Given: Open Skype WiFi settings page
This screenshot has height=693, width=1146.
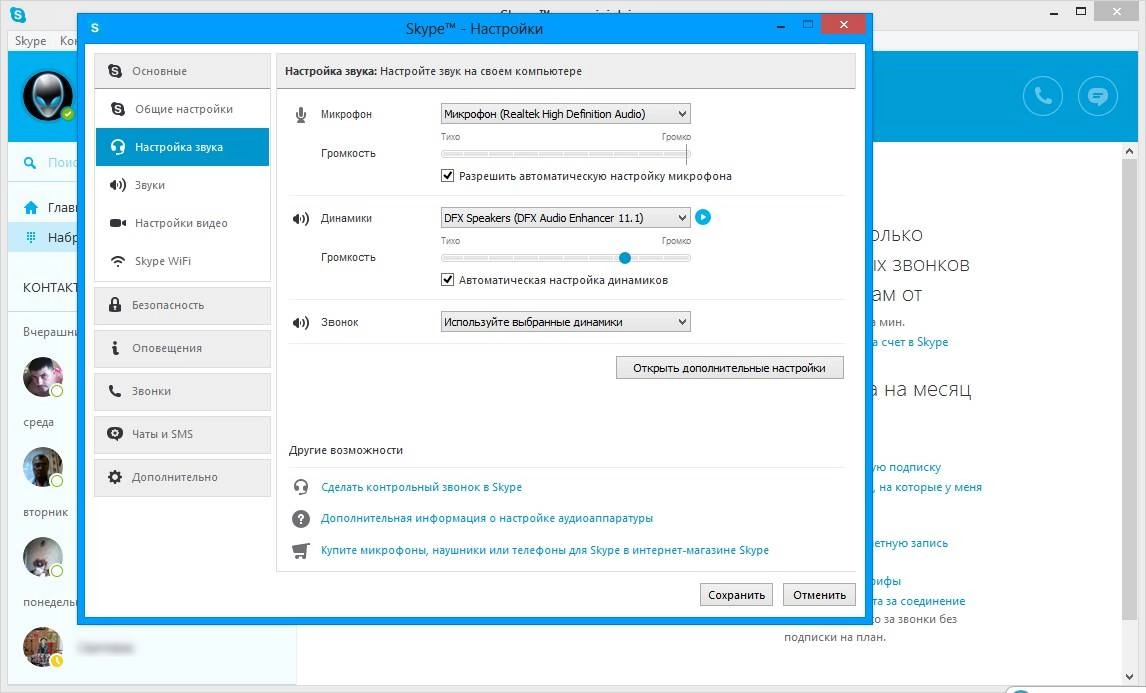Looking at the screenshot, I should pos(182,261).
